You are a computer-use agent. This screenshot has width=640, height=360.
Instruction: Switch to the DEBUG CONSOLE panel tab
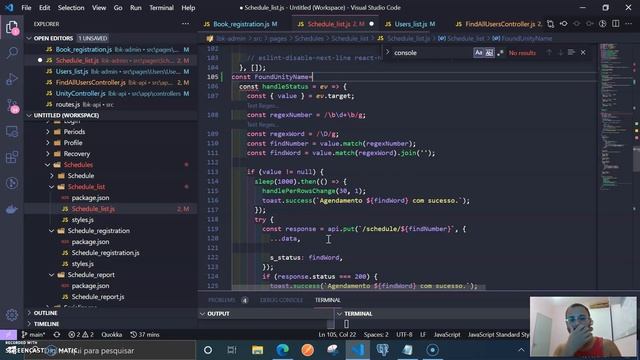click(x=281, y=300)
